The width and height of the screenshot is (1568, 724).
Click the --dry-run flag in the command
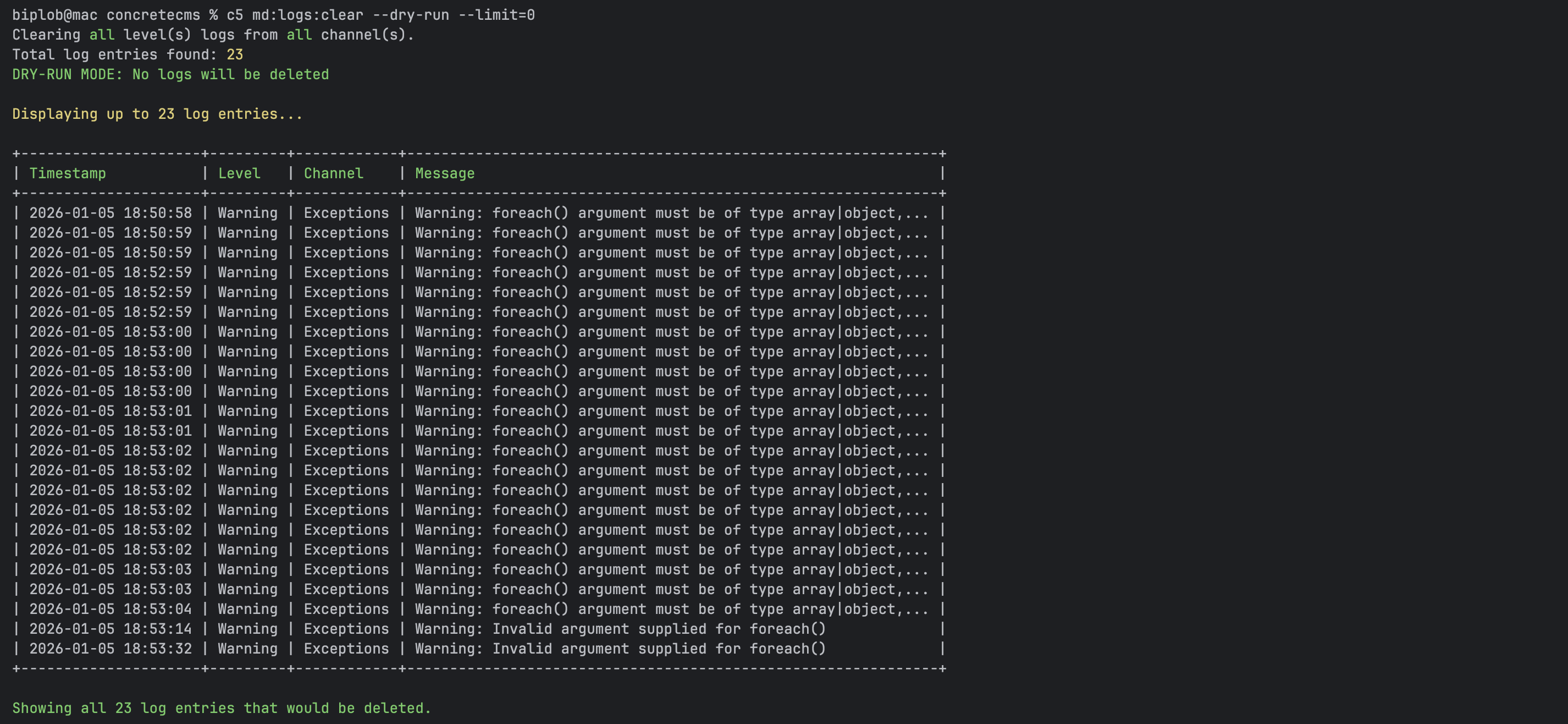tap(410, 15)
